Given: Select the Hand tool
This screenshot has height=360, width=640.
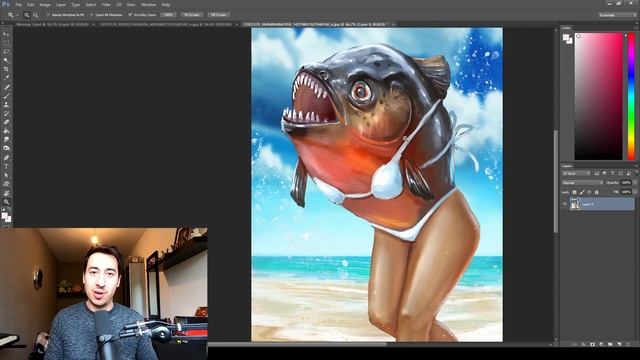Looking at the screenshot, I should (x=6, y=193).
